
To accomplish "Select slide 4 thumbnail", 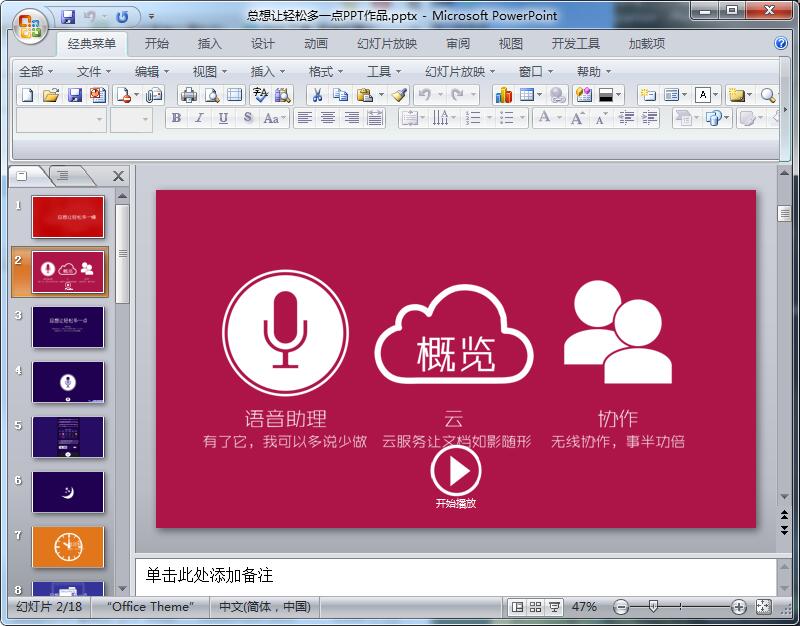I will point(68,382).
